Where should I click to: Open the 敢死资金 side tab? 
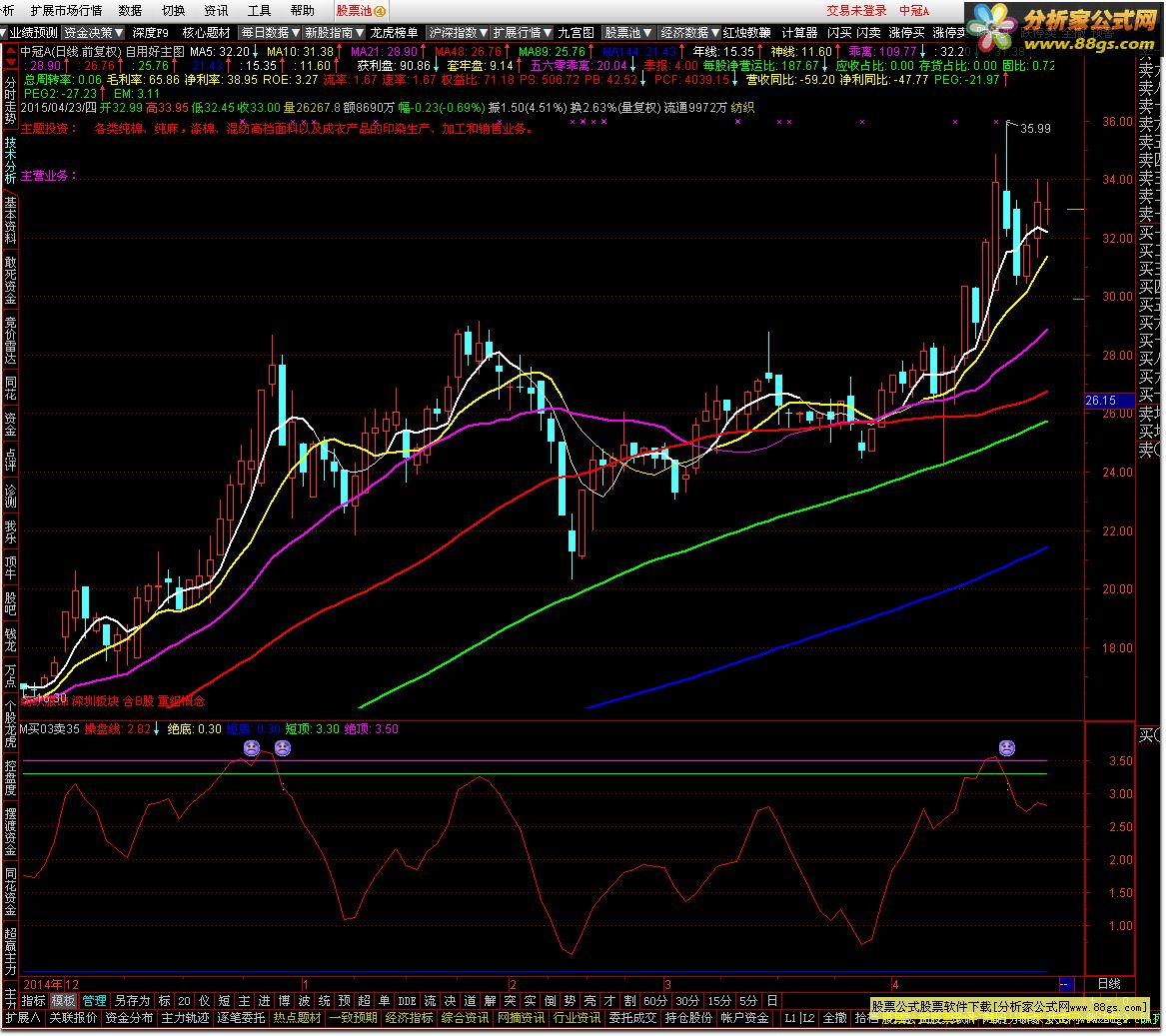pyautogui.click(x=10, y=281)
